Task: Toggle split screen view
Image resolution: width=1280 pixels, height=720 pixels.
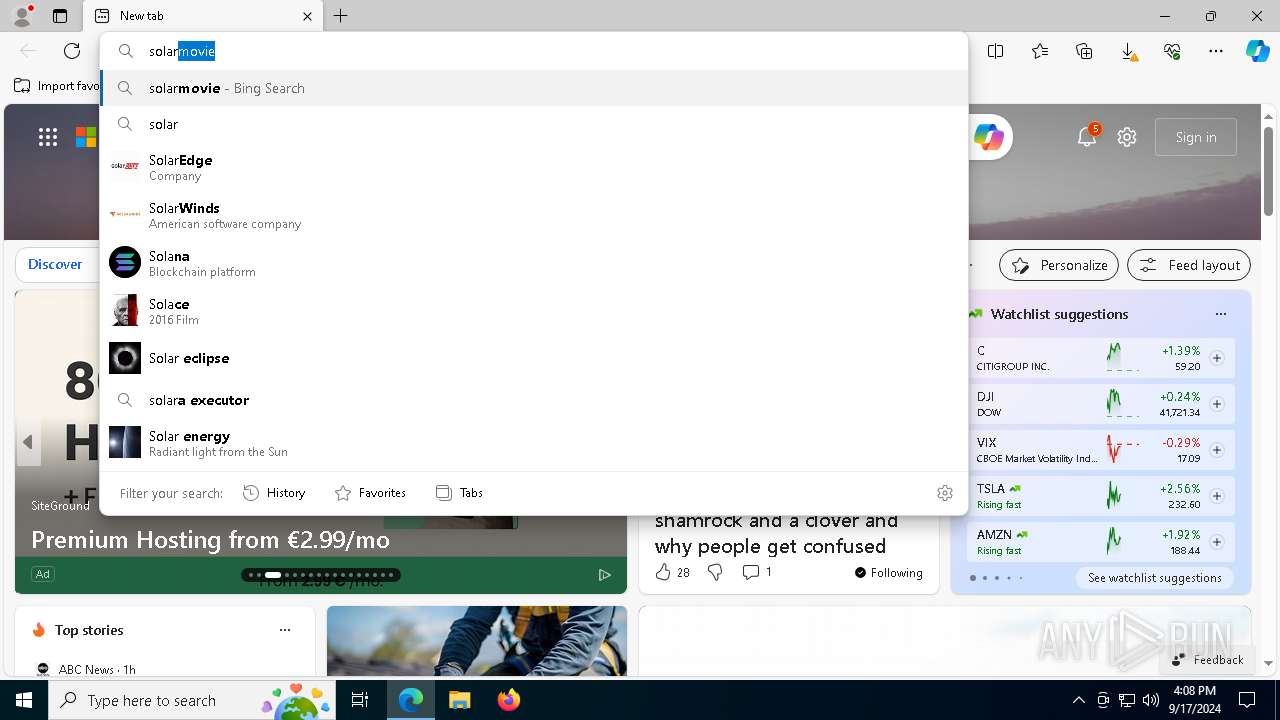Action: click(x=996, y=51)
